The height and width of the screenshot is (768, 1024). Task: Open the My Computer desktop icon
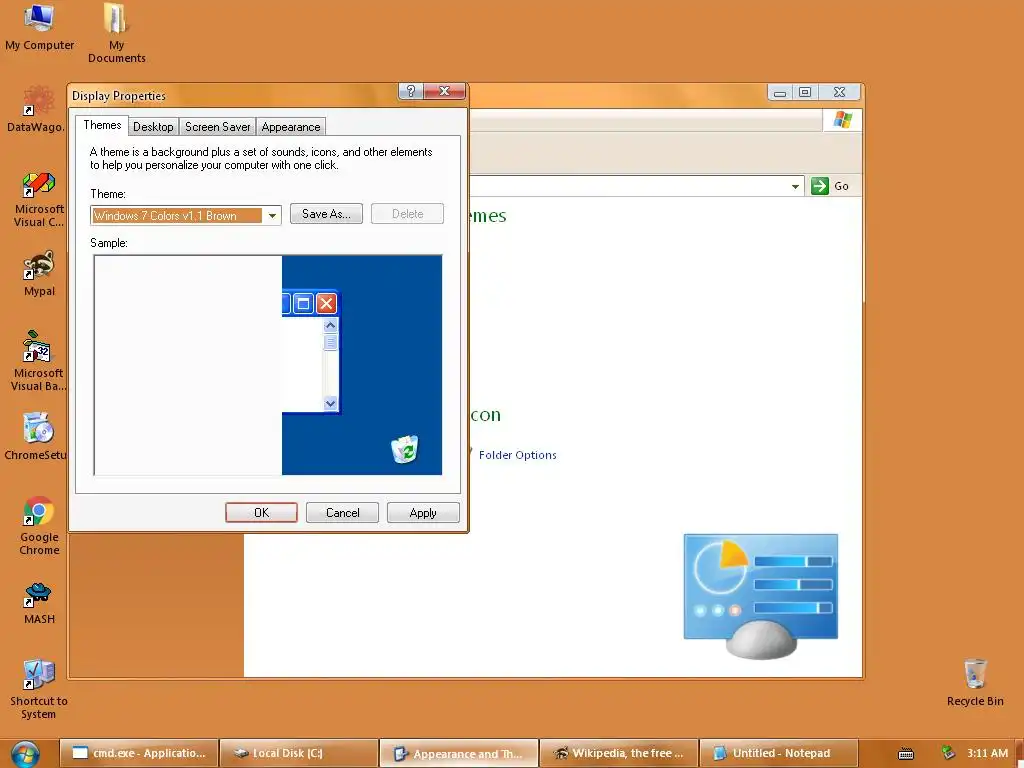click(39, 26)
